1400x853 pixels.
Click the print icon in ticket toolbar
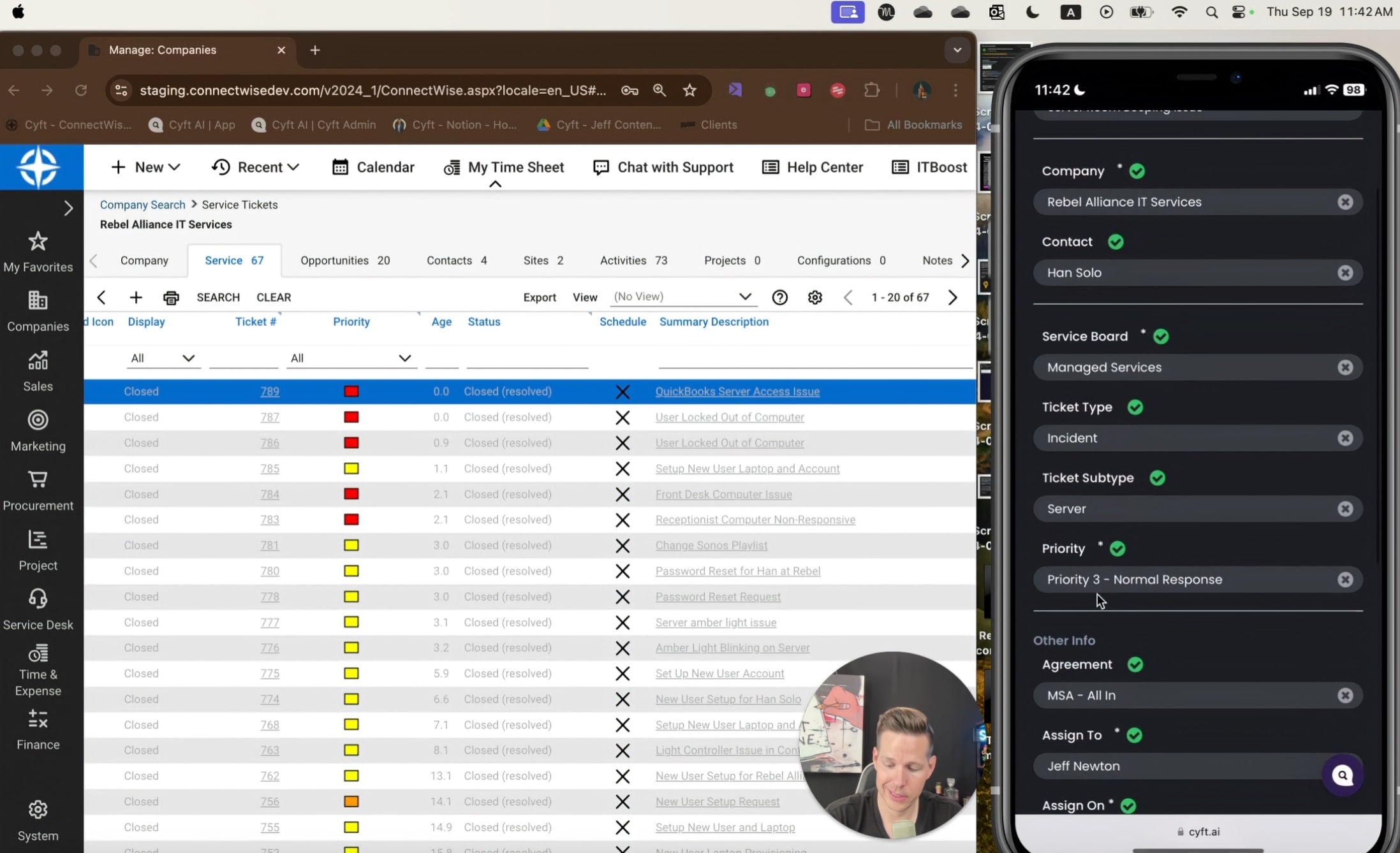click(x=171, y=297)
